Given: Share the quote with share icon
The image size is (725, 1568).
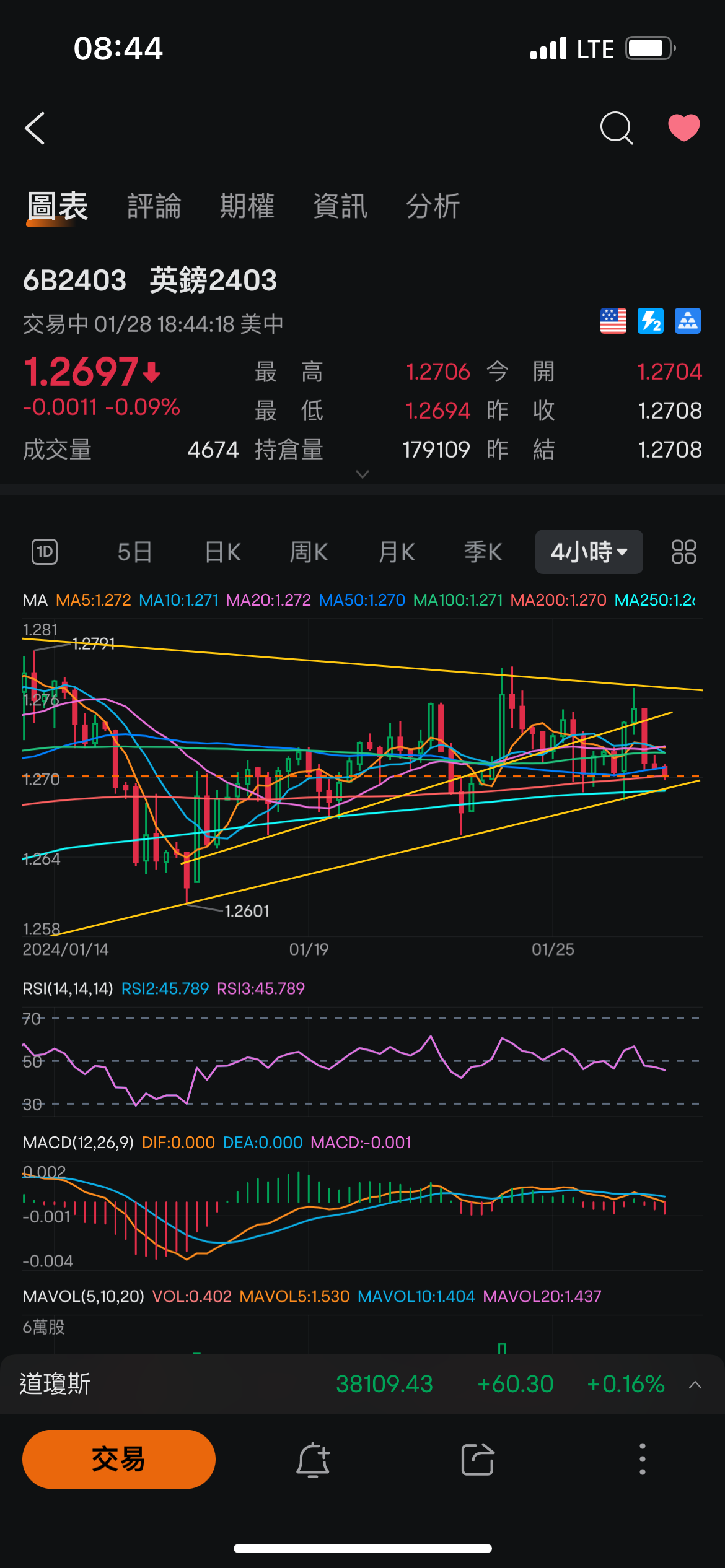Looking at the screenshot, I should coord(478,1460).
